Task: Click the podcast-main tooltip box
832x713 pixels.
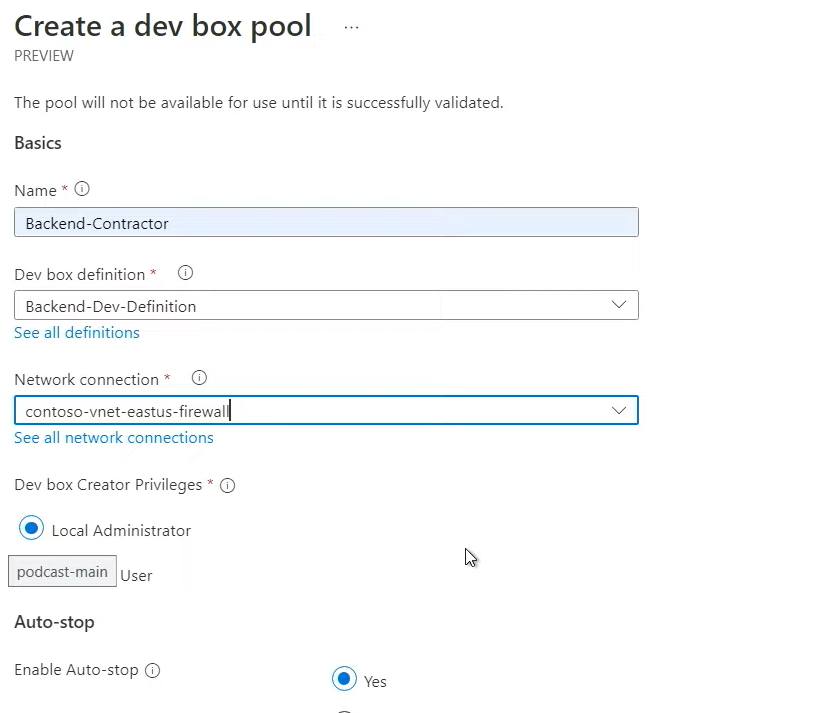Action: click(62, 572)
